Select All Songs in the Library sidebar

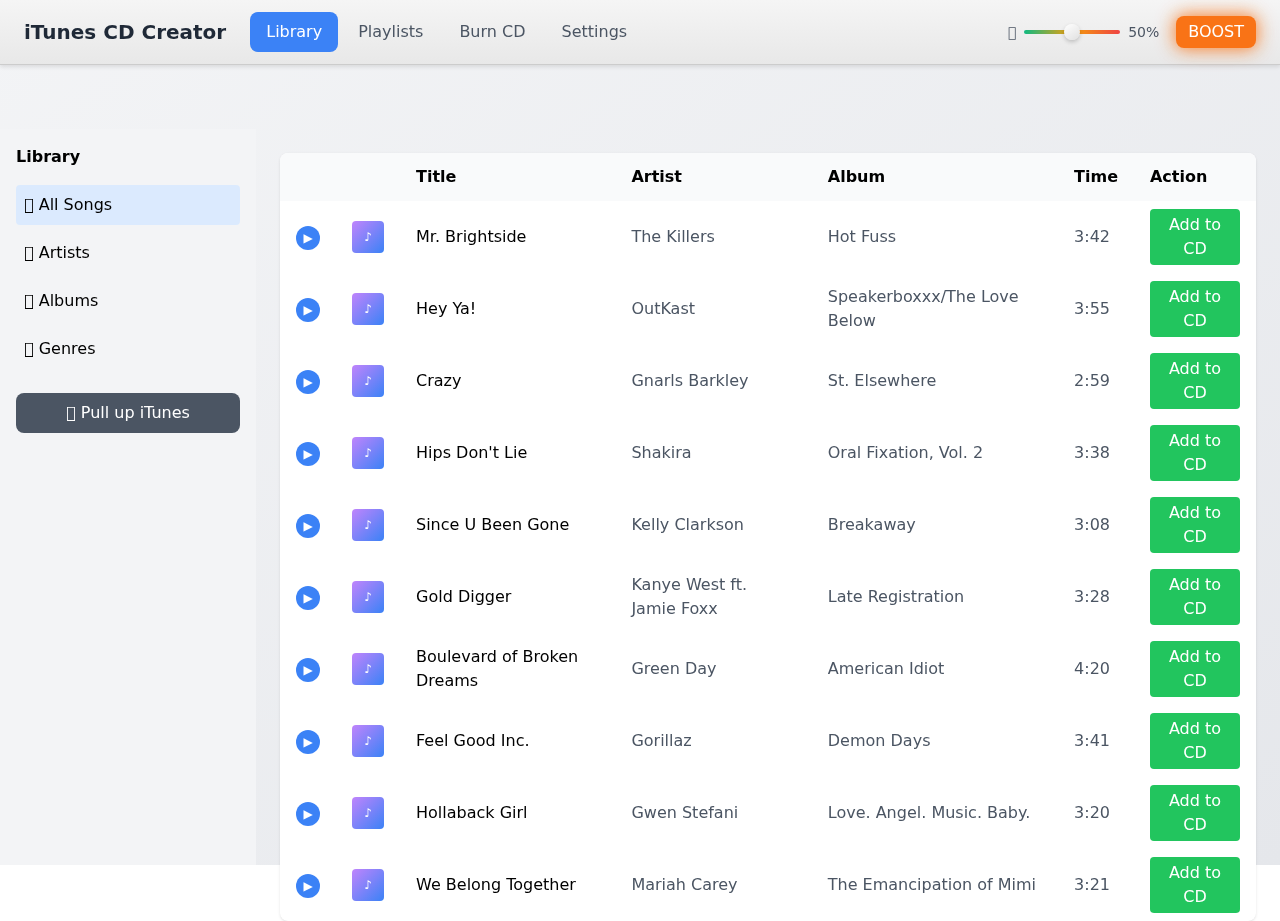tap(127, 205)
